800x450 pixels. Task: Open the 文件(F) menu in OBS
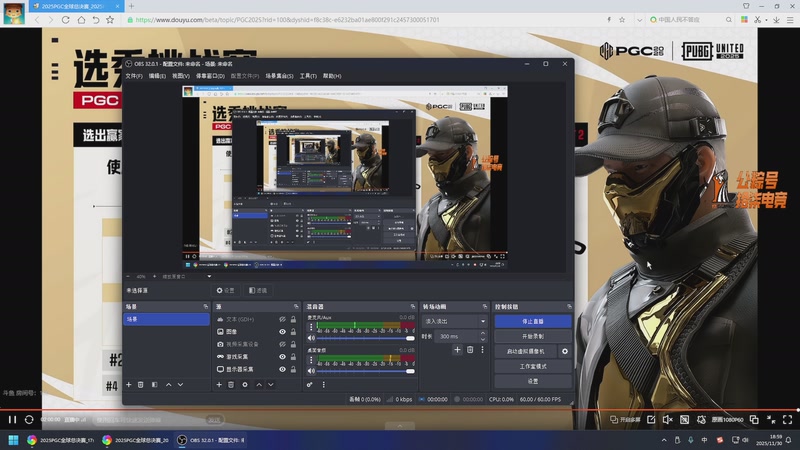(x=134, y=76)
